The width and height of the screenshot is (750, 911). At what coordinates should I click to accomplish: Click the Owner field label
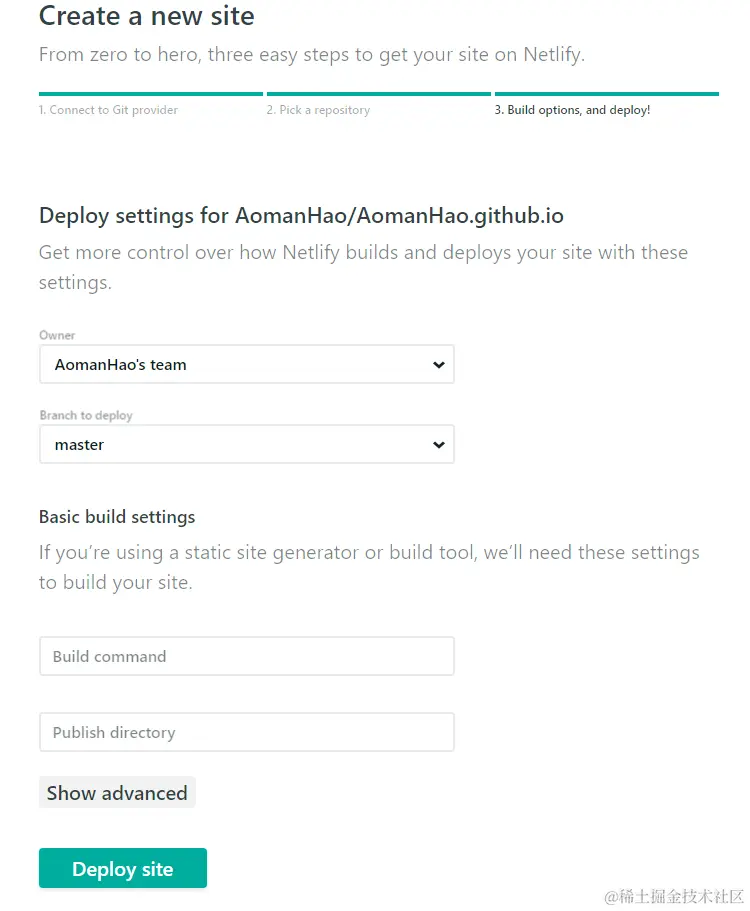click(57, 335)
